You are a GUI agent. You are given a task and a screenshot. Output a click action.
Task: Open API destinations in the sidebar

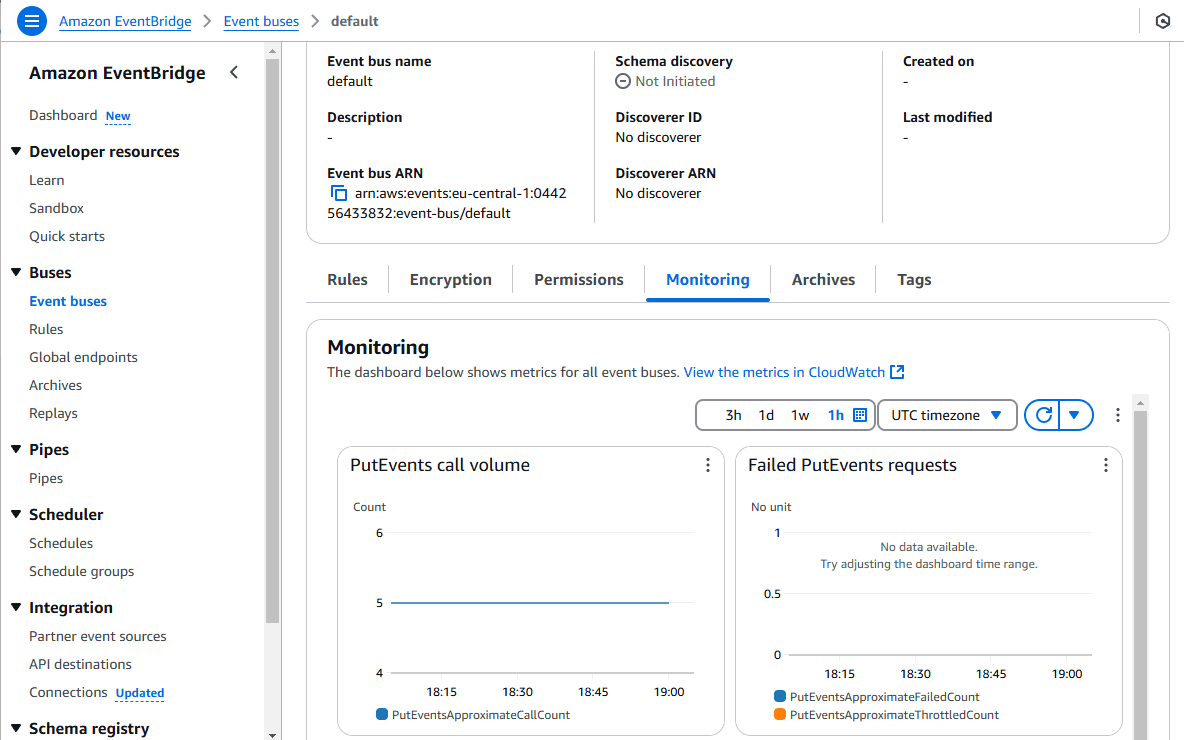(x=80, y=664)
